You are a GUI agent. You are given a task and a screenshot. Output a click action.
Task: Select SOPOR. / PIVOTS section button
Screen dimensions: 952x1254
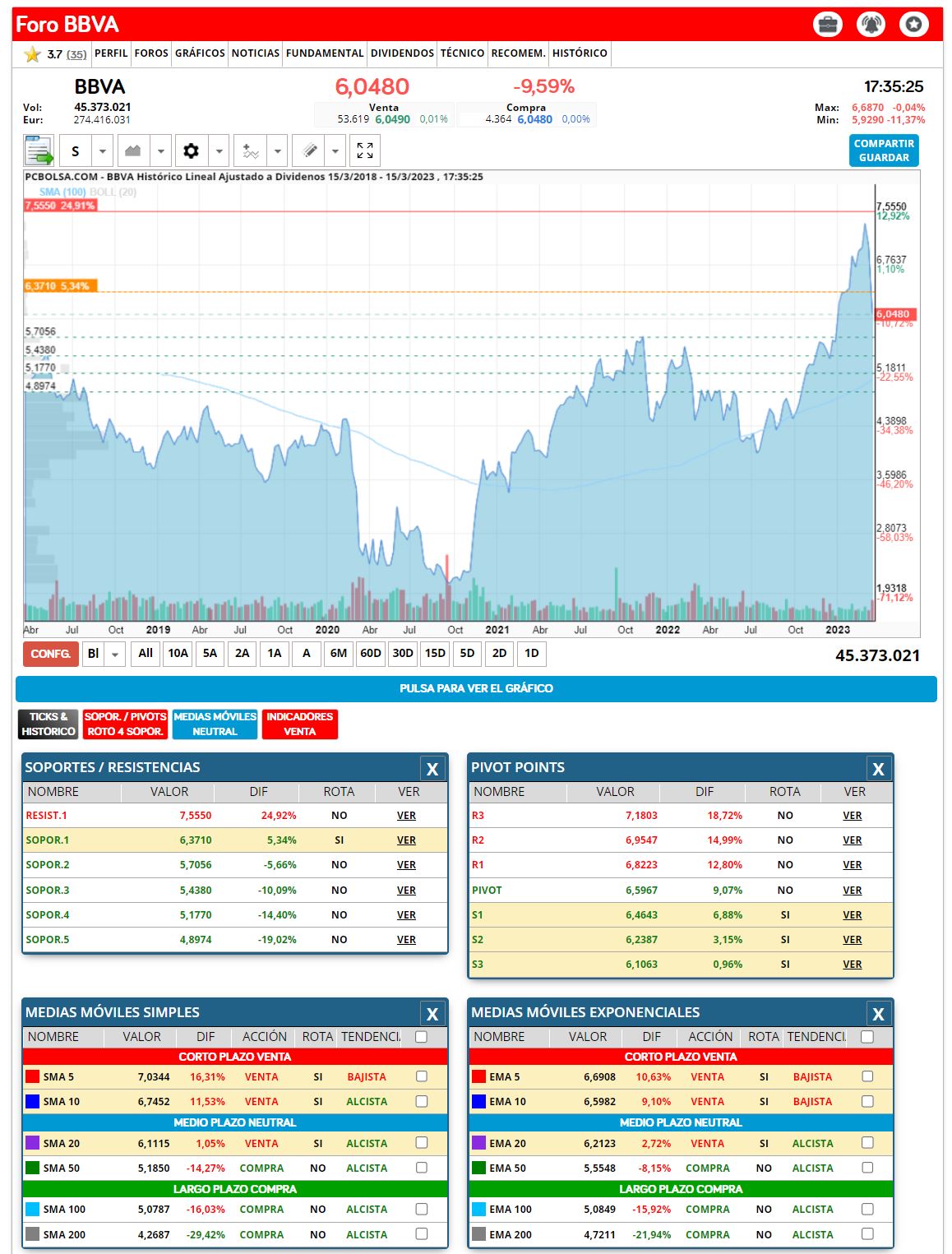pos(126,724)
